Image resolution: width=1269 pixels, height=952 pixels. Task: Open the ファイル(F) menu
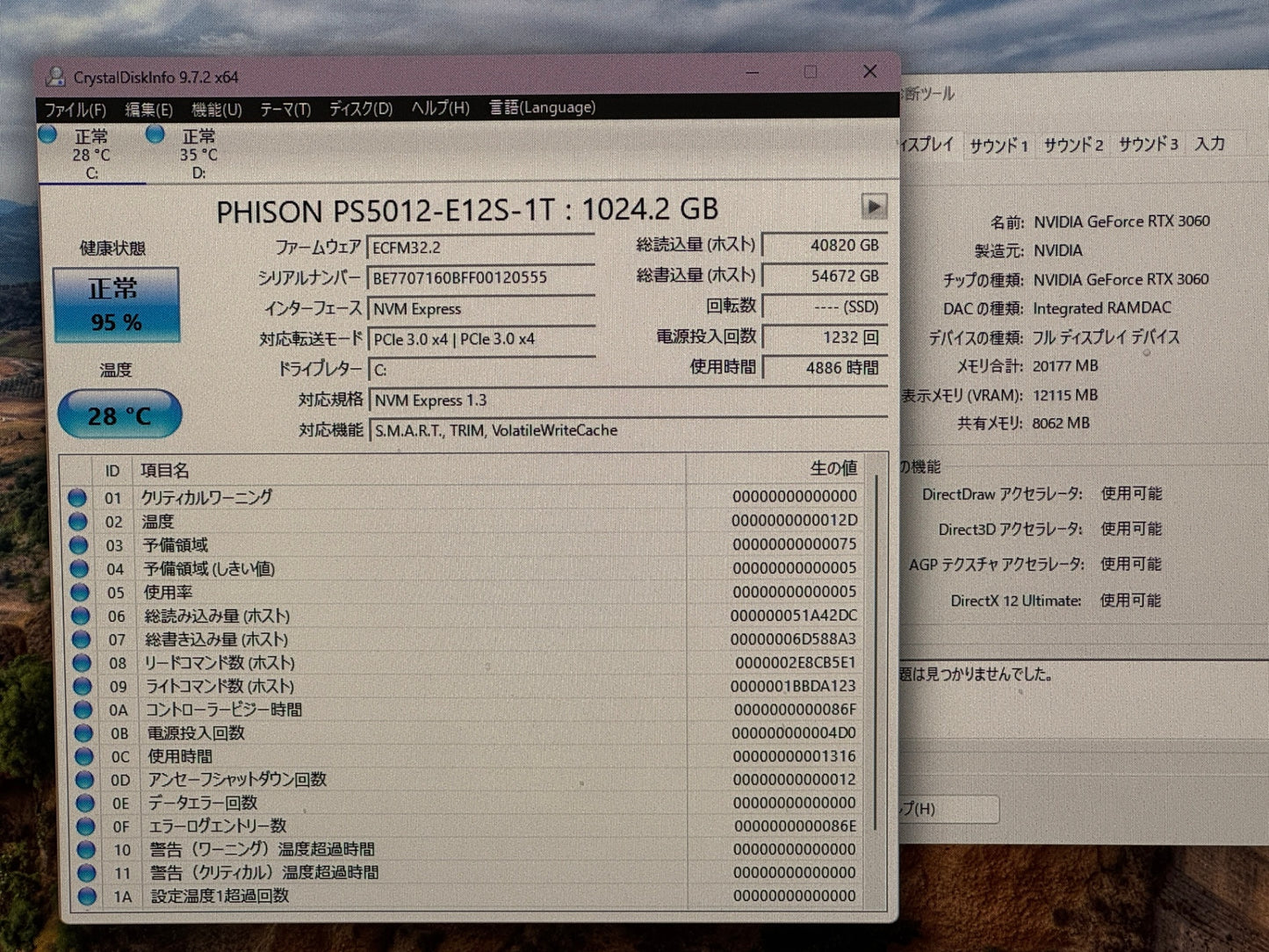tap(75, 109)
